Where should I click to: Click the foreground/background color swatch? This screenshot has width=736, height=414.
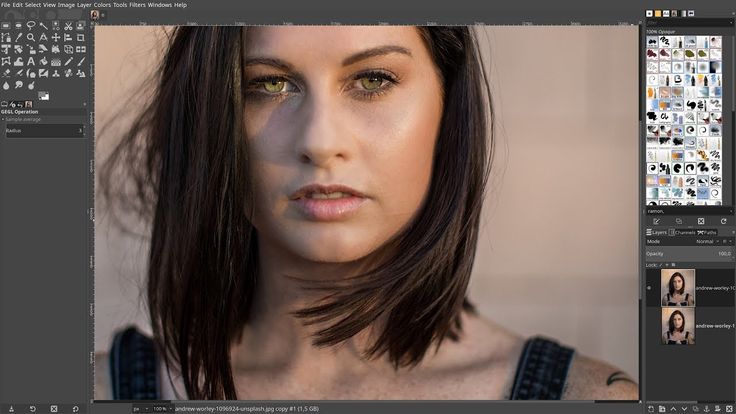(44, 96)
